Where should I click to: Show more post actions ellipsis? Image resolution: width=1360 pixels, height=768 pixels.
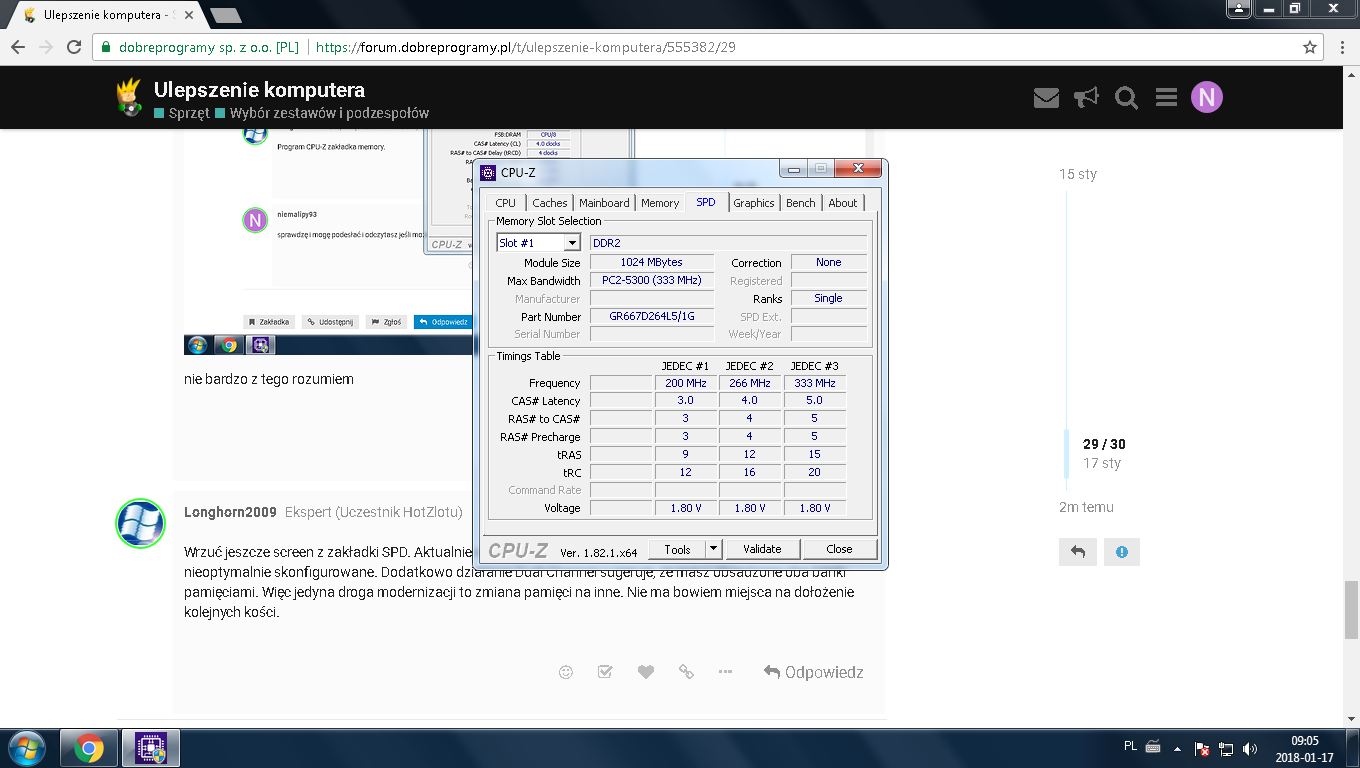[x=726, y=672]
